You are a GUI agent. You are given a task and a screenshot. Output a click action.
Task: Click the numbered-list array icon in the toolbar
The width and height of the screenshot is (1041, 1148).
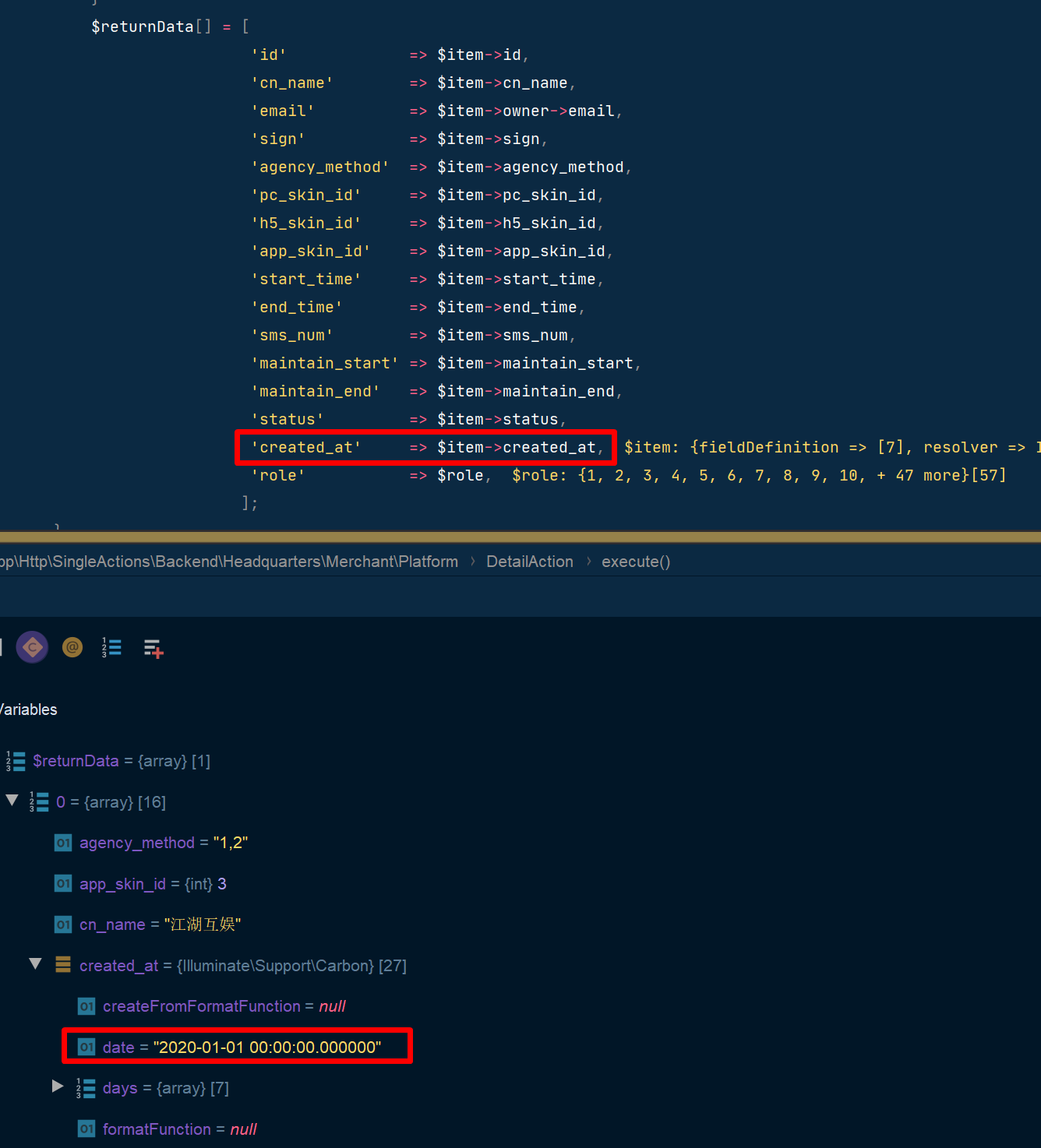click(111, 646)
